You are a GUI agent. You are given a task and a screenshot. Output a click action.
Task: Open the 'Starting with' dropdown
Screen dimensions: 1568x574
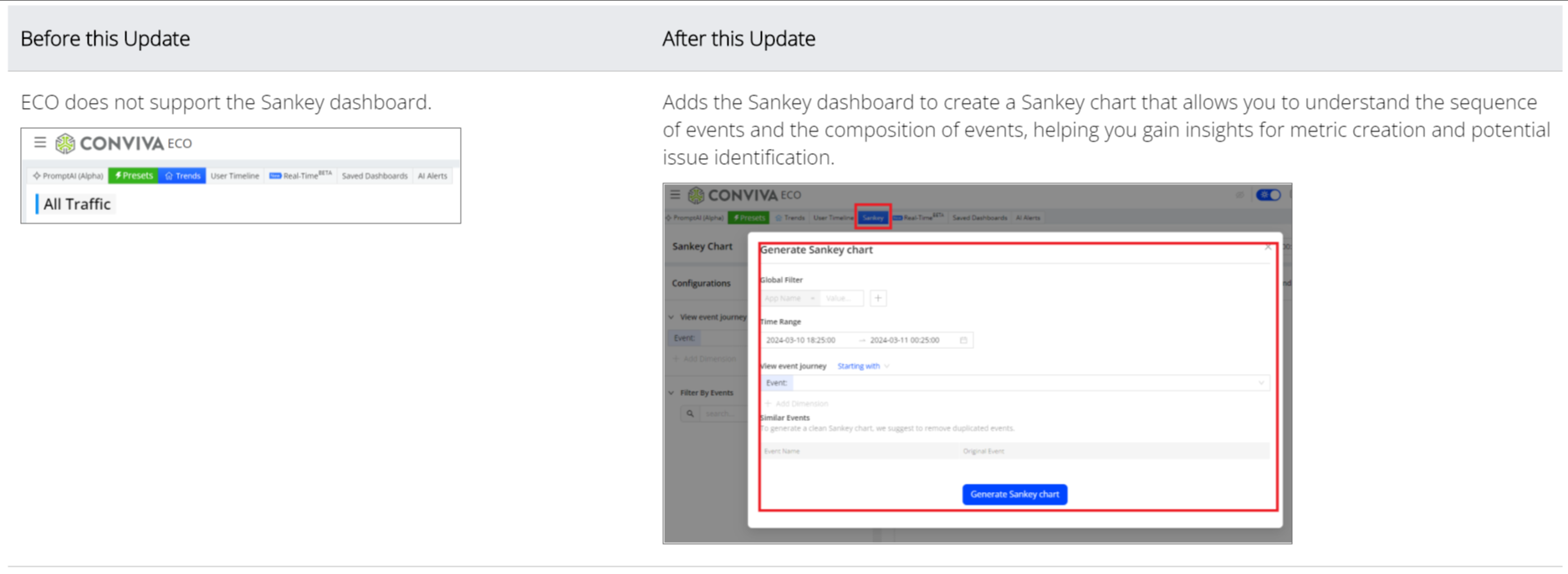coord(863,366)
